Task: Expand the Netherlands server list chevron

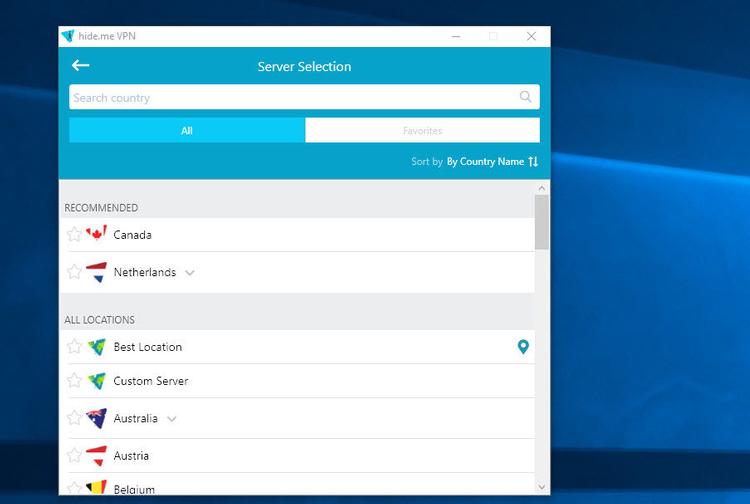Action: (x=190, y=272)
